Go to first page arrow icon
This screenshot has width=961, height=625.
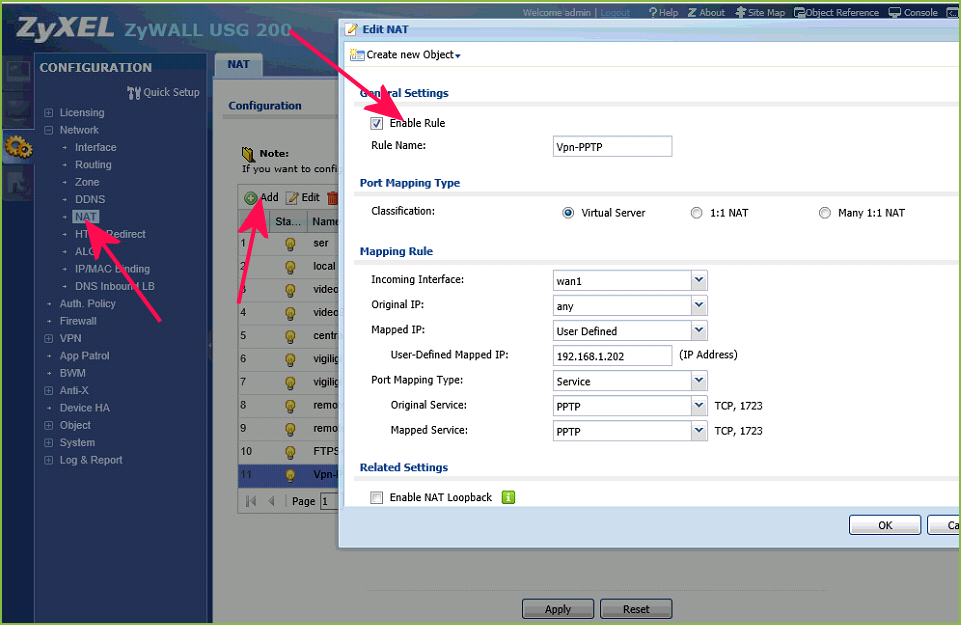tap(251, 501)
